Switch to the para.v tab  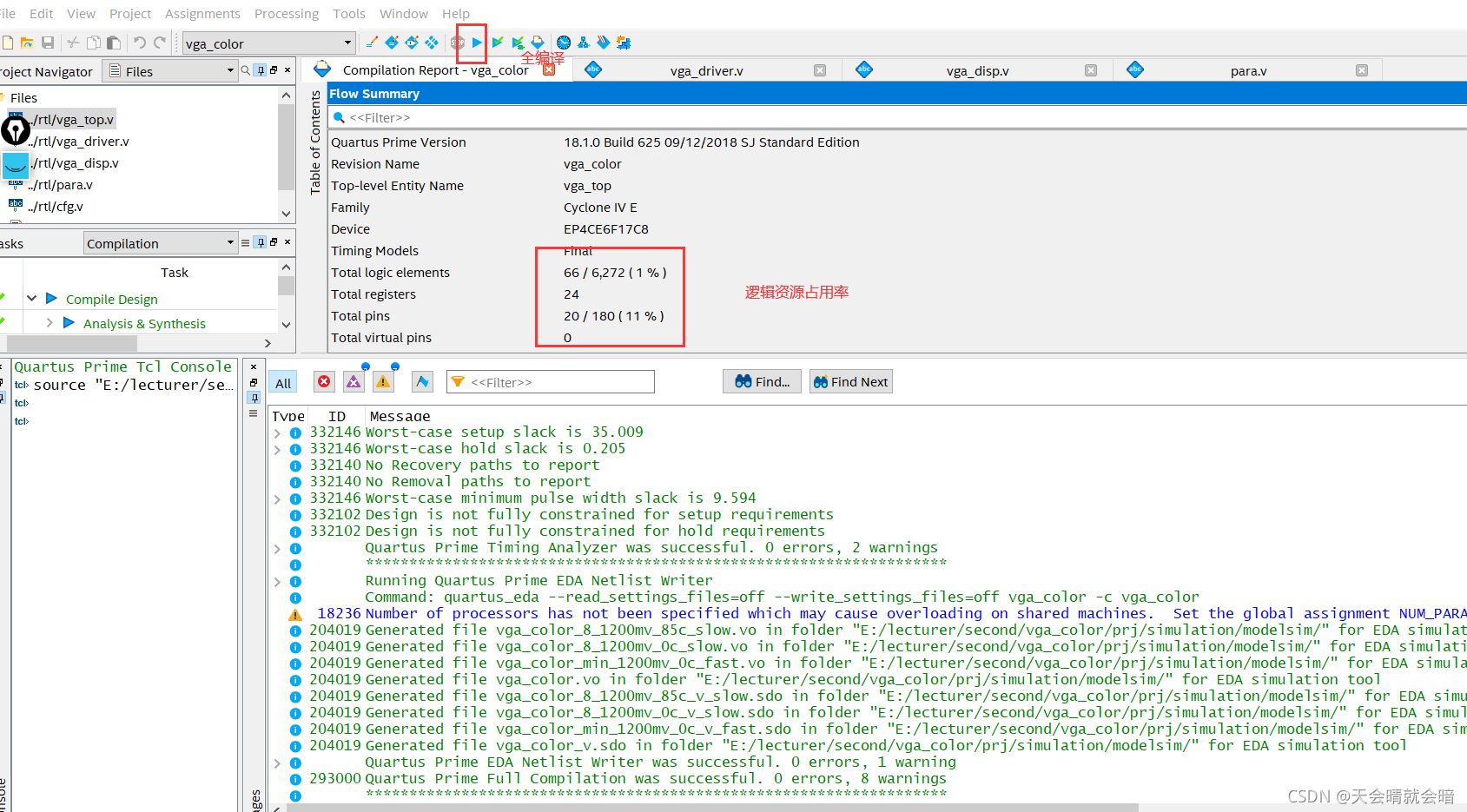click(1248, 70)
